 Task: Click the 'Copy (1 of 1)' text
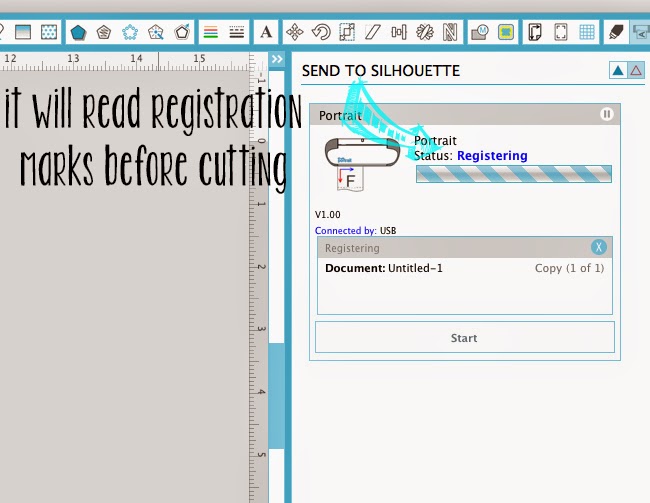click(569, 268)
